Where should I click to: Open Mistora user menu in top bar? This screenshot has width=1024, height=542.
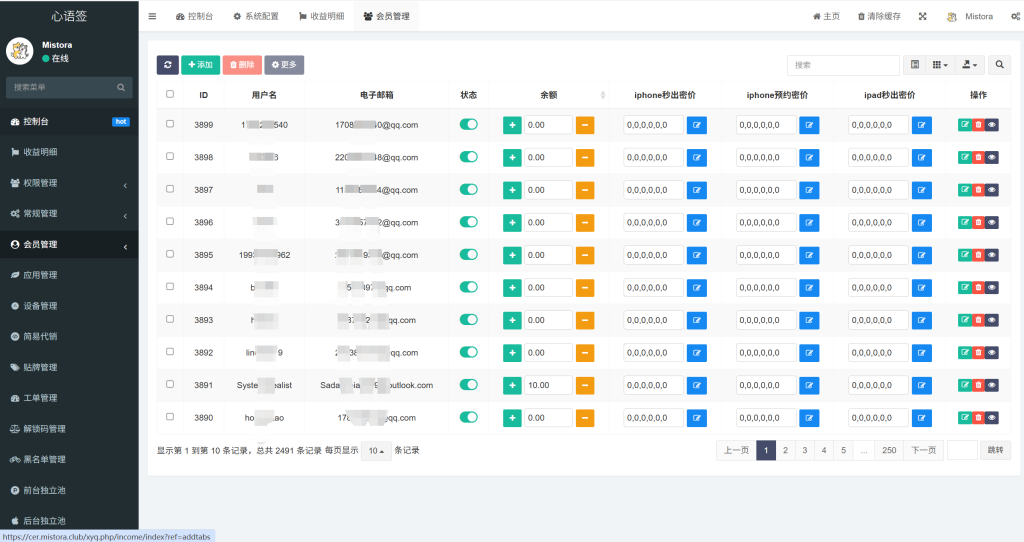click(x=970, y=16)
